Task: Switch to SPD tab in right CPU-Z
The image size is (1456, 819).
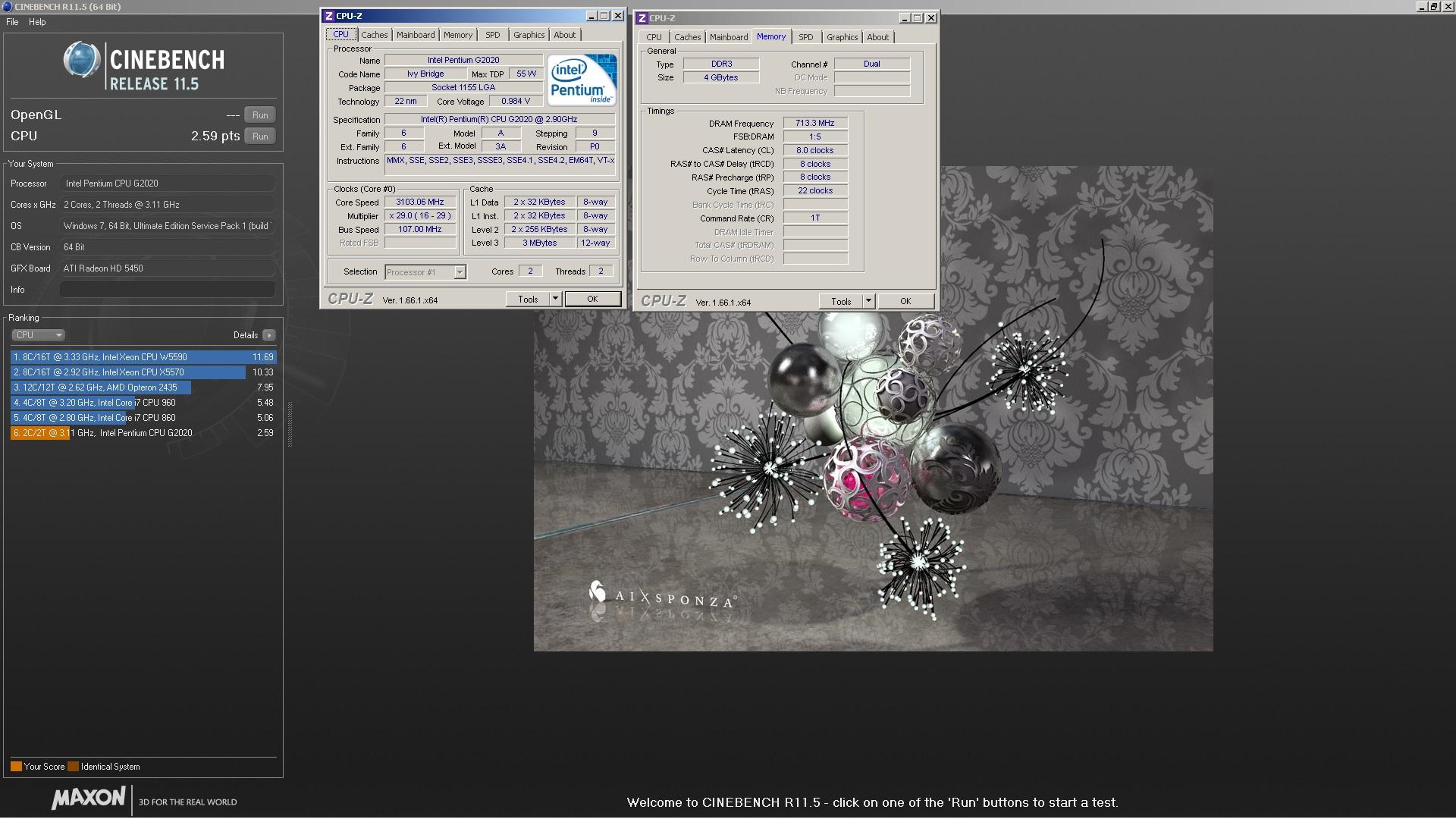Action: point(806,37)
